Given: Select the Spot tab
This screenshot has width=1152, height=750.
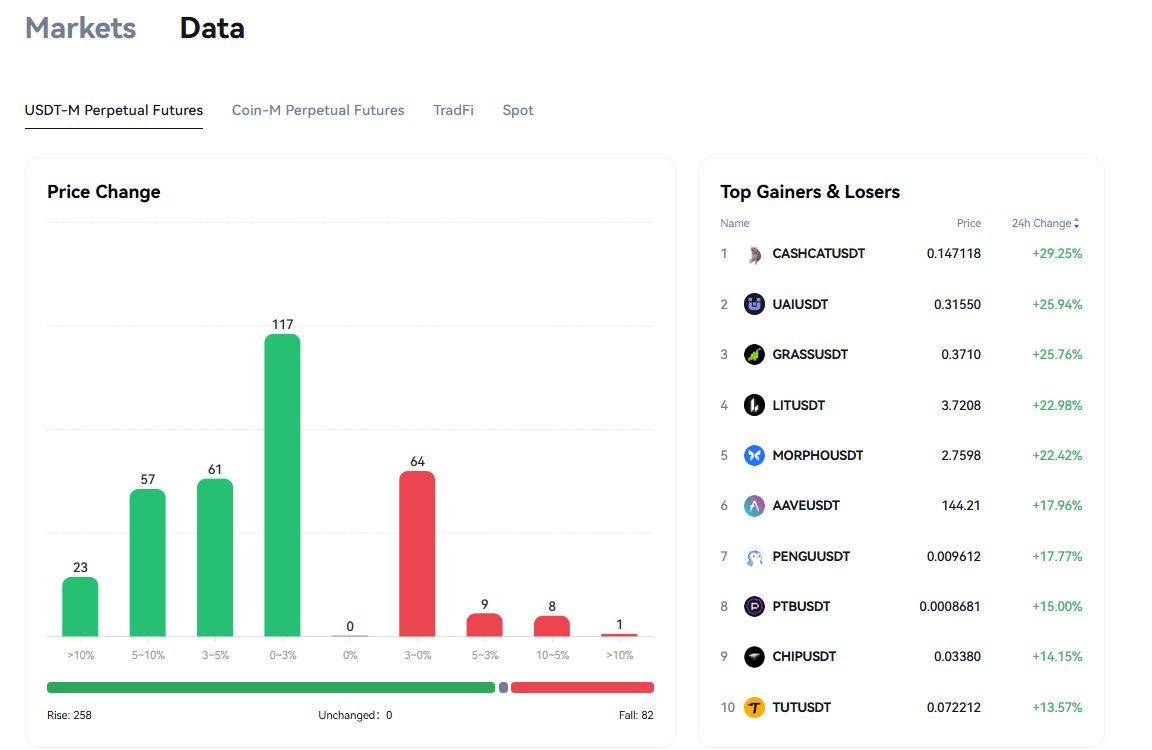Looking at the screenshot, I should 518,110.
